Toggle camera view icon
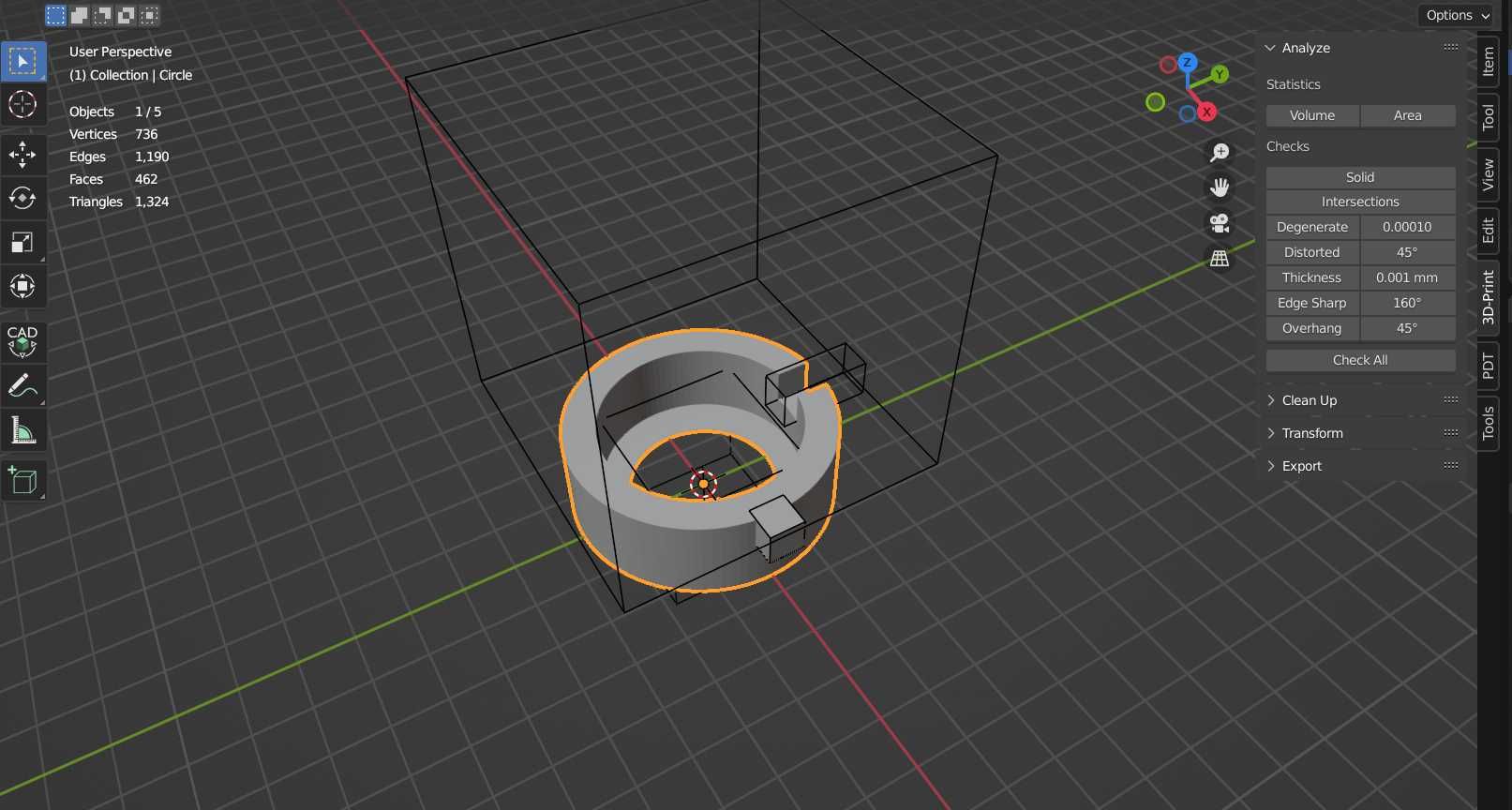This screenshot has width=1512, height=810. point(1220,223)
